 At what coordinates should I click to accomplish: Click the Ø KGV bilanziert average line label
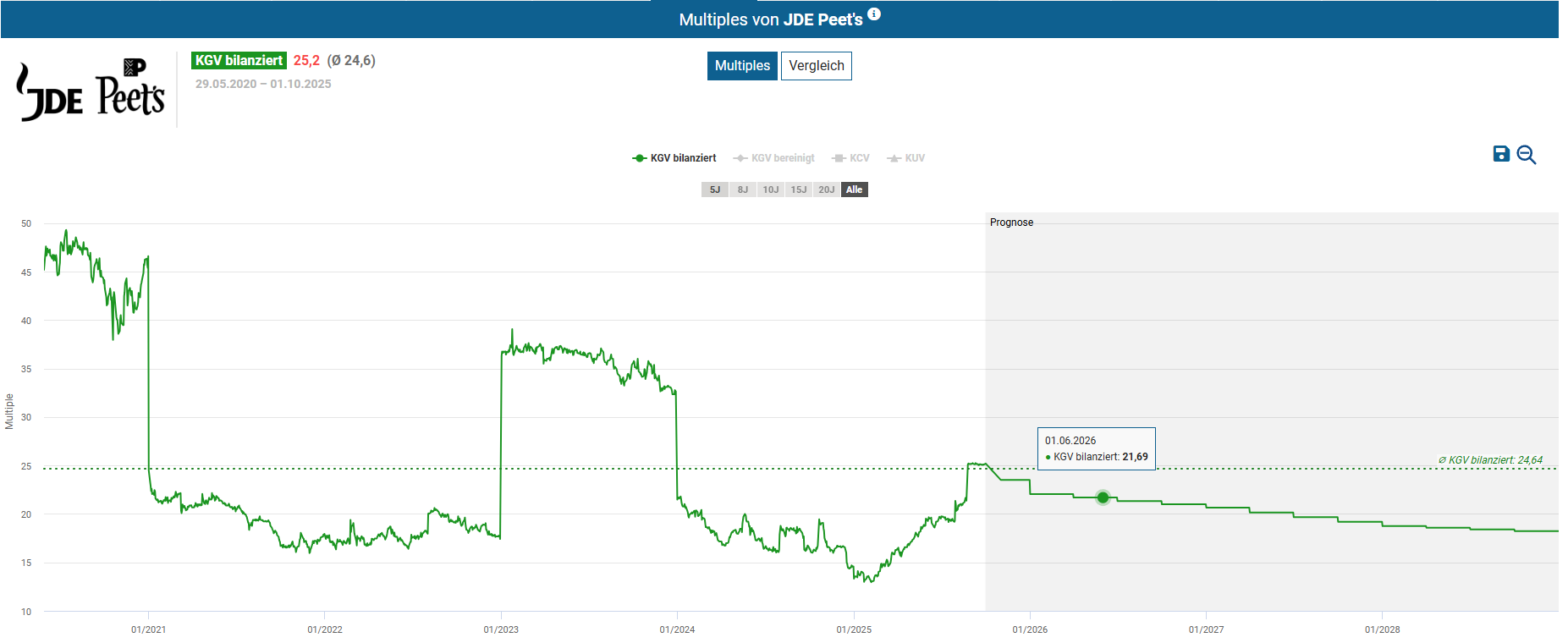pyautogui.click(x=1490, y=460)
